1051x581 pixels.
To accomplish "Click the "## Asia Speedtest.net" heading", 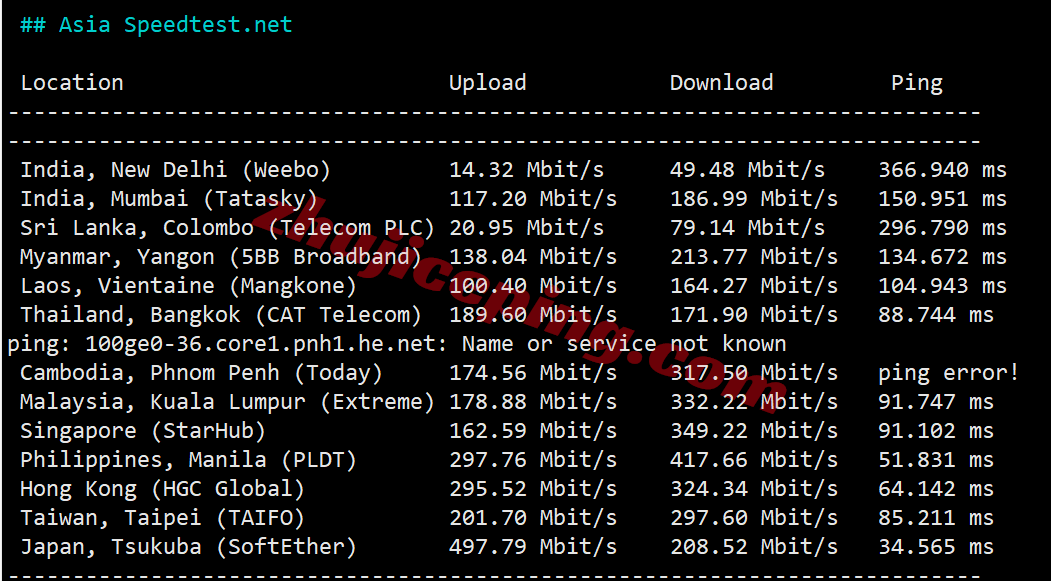I will (x=156, y=25).
